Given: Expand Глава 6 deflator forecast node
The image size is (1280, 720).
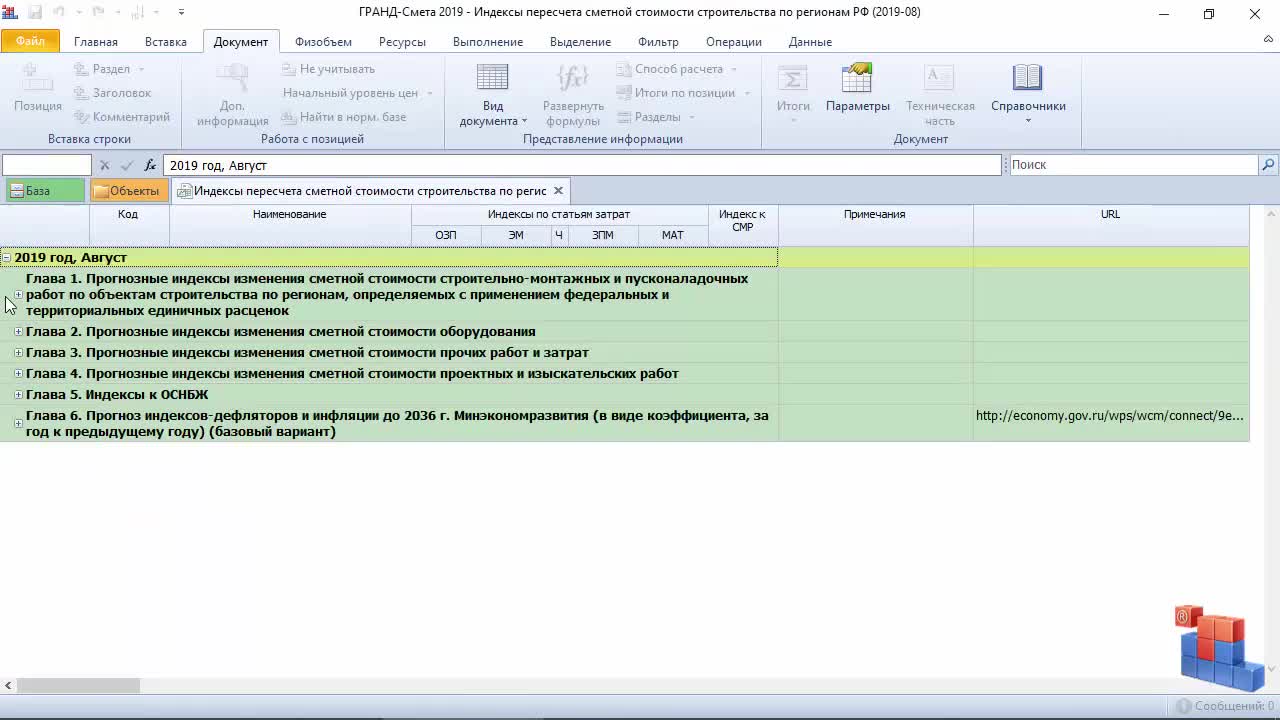Looking at the screenshot, I should click(18, 424).
